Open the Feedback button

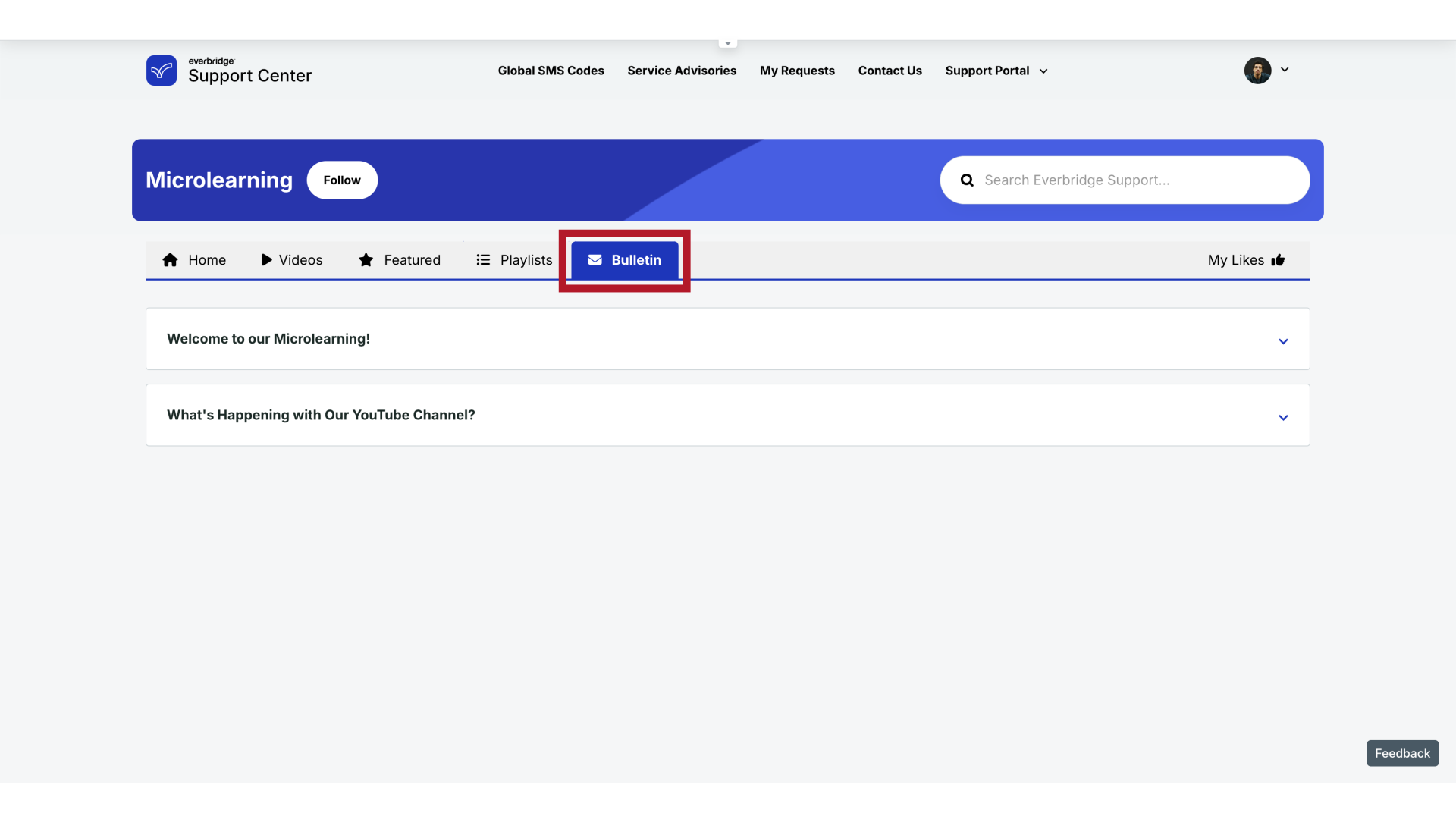point(1402,753)
